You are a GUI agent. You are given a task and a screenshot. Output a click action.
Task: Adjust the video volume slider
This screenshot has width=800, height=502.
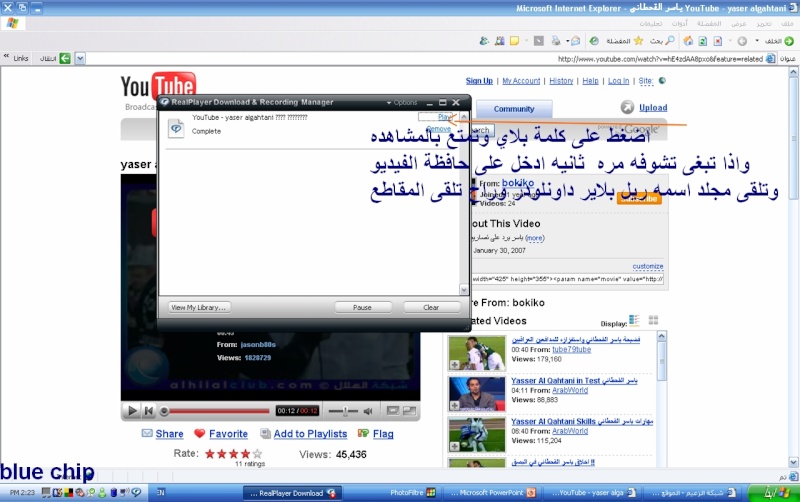coord(343,410)
